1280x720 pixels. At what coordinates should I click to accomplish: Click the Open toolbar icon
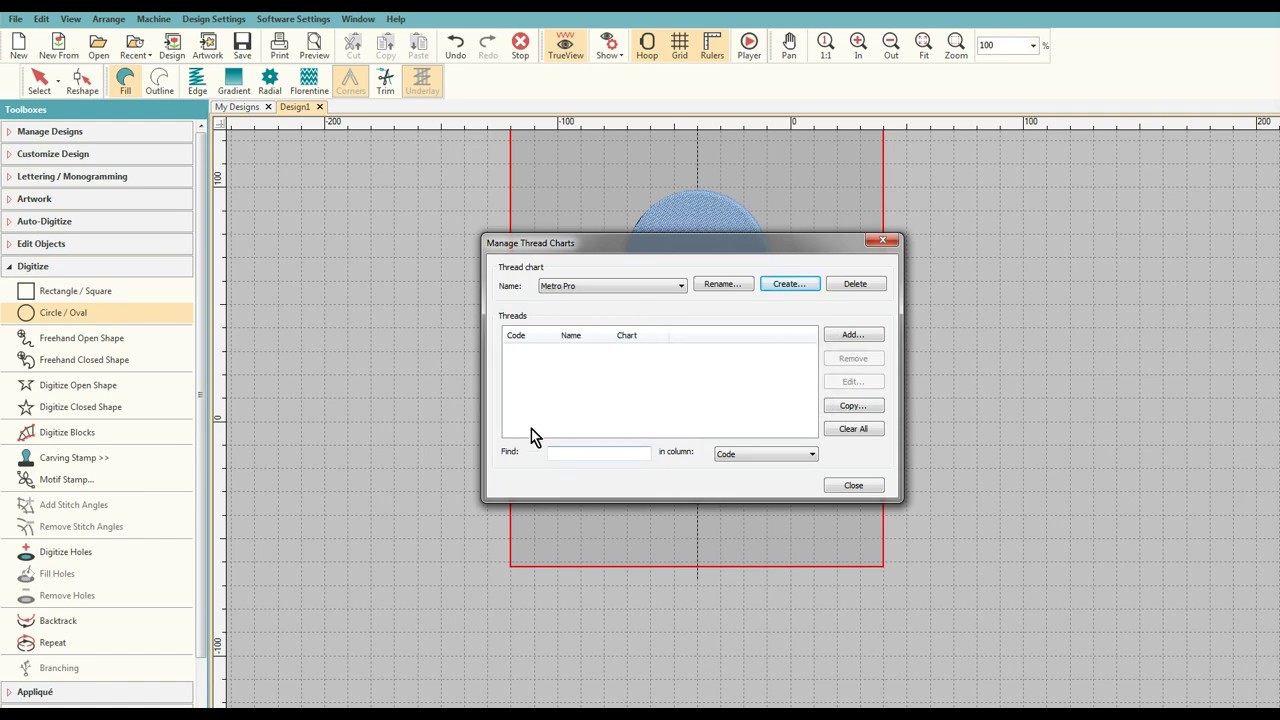[98, 46]
